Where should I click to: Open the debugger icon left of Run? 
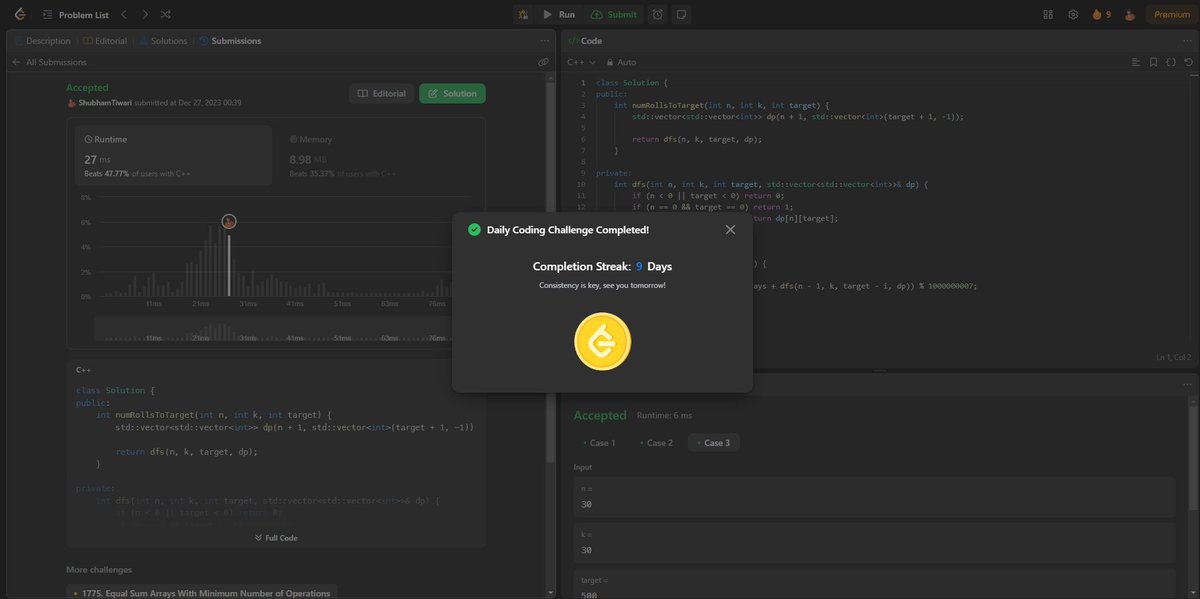click(x=524, y=14)
